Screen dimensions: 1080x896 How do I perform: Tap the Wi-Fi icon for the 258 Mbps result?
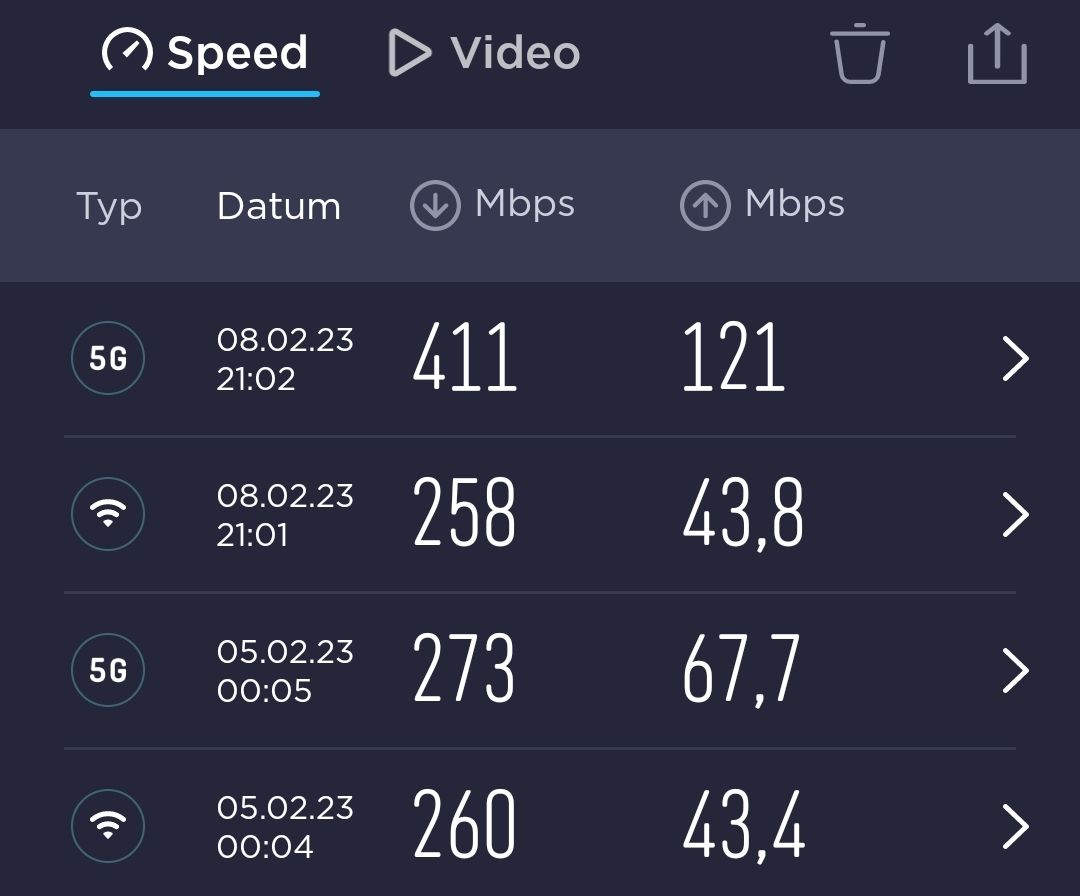(108, 514)
